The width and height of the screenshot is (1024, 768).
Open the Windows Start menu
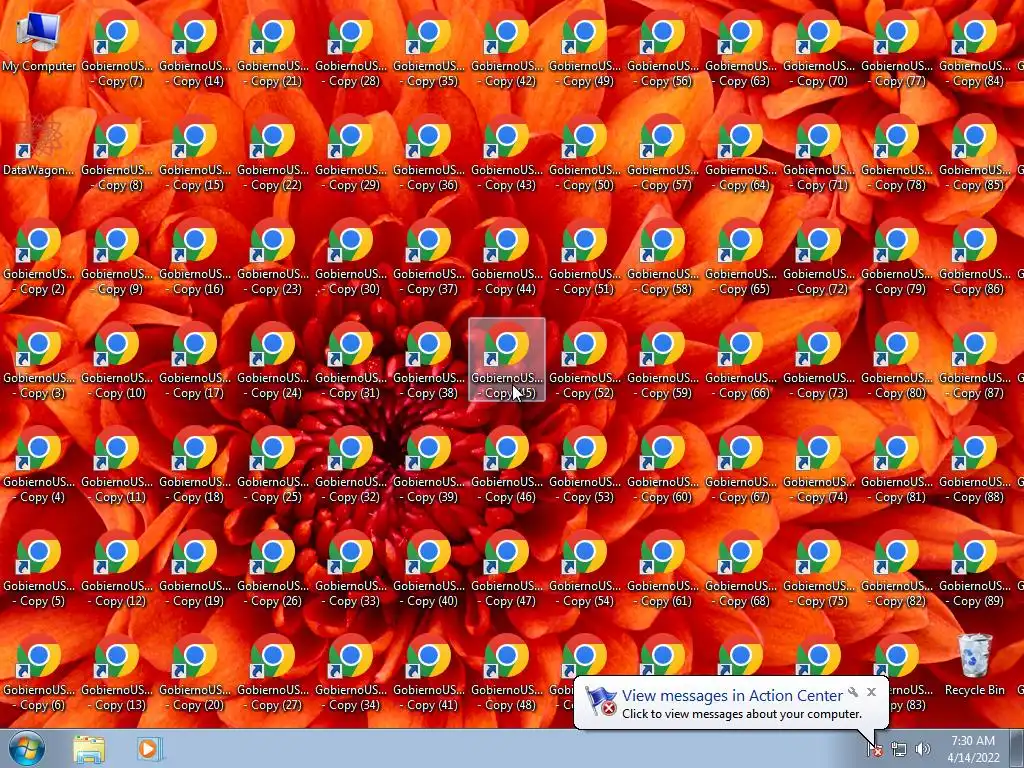pos(27,748)
